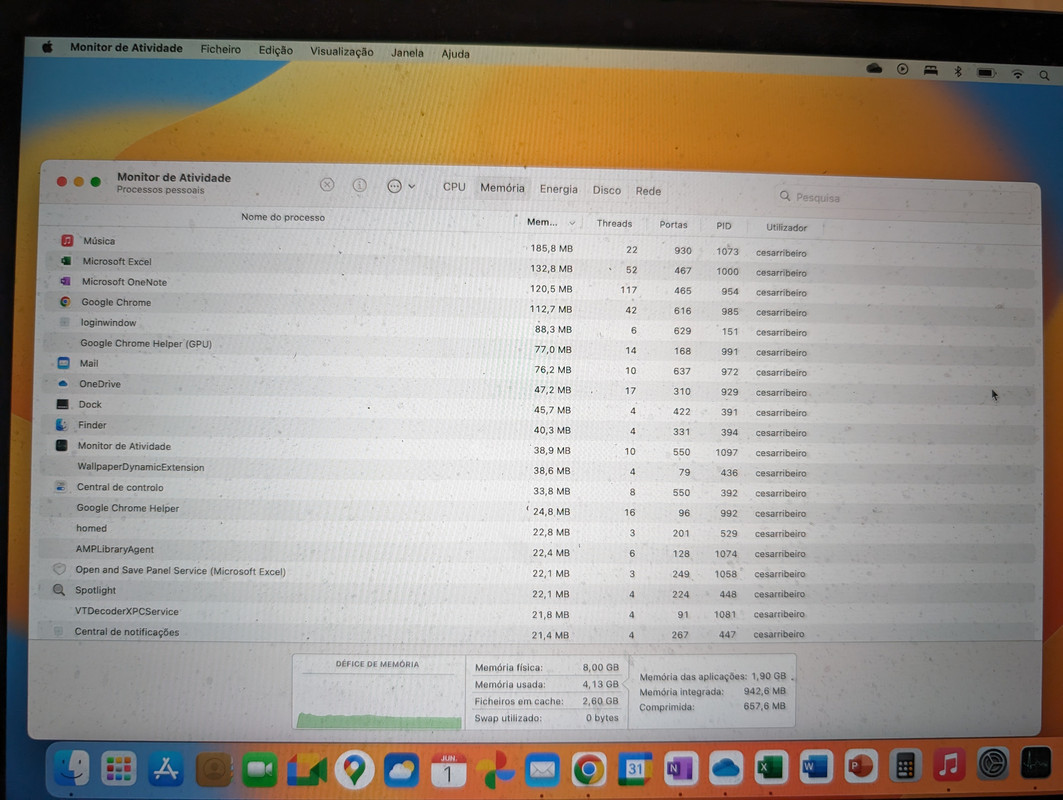Open Calculator from the Dock
This screenshot has height=800, width=1063.
pyautogui.click(x=905, y=766)
